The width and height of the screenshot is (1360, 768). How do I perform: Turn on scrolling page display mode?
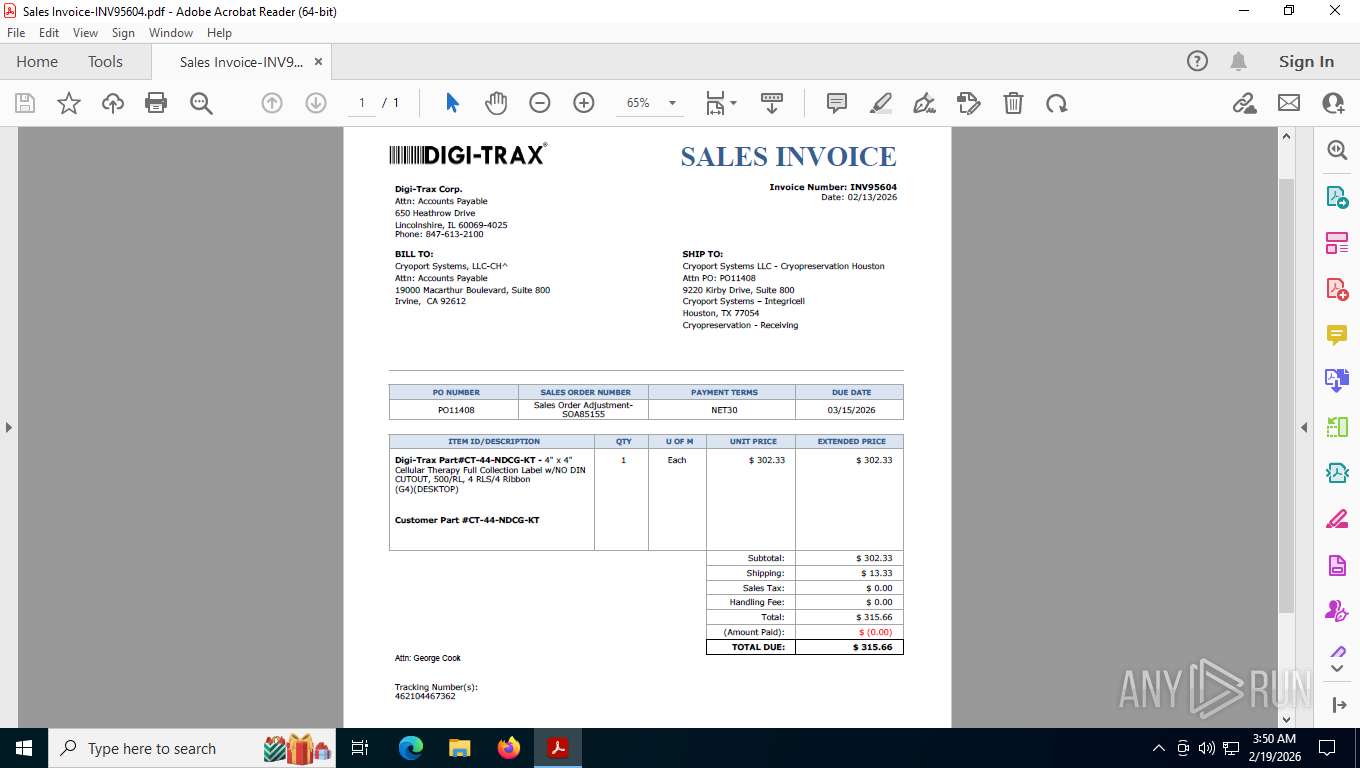tap(772, 103)
